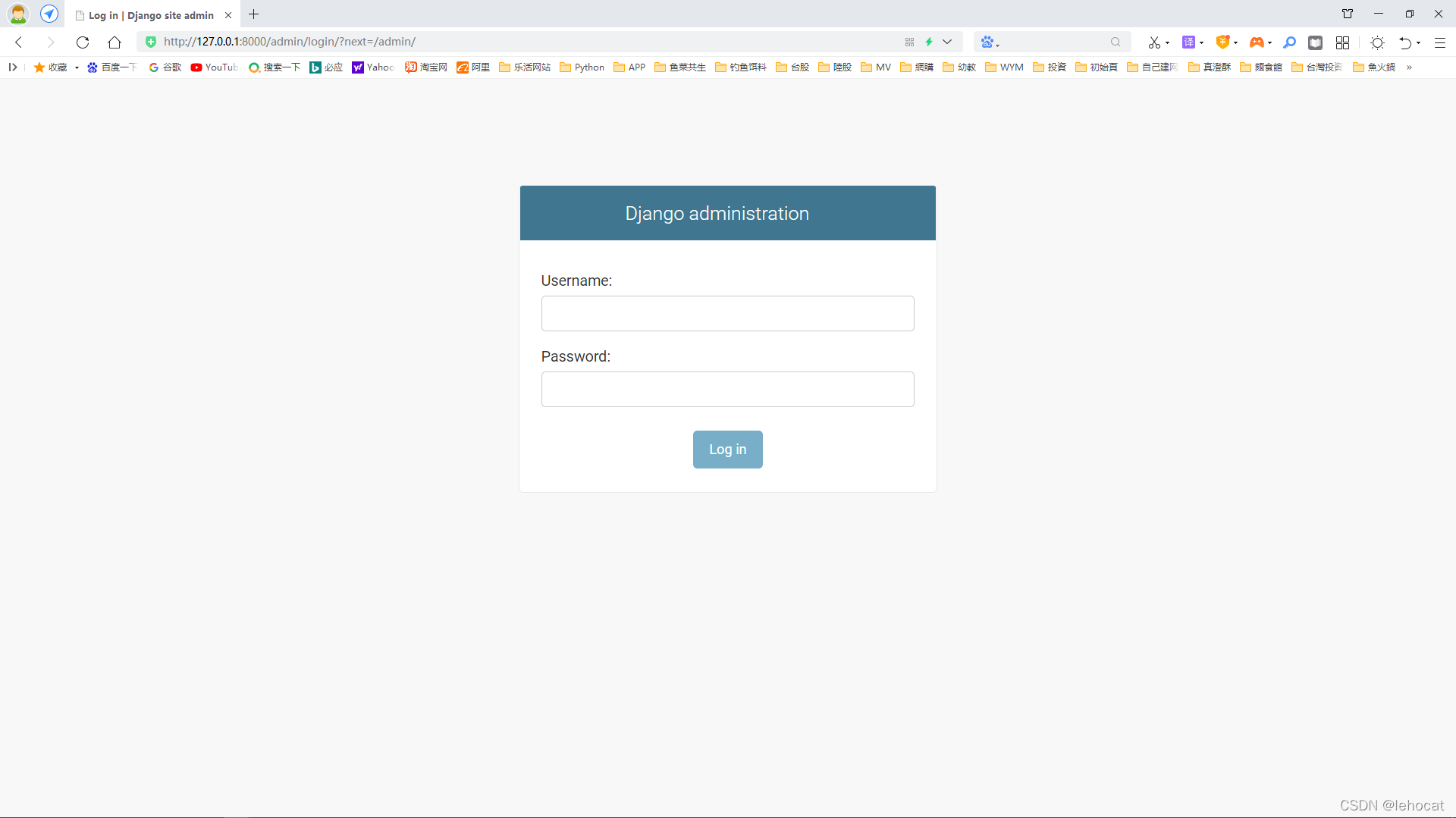Open the 投資 bookmark folder
Viewport: 1456px width, 818px height.
1050,67
